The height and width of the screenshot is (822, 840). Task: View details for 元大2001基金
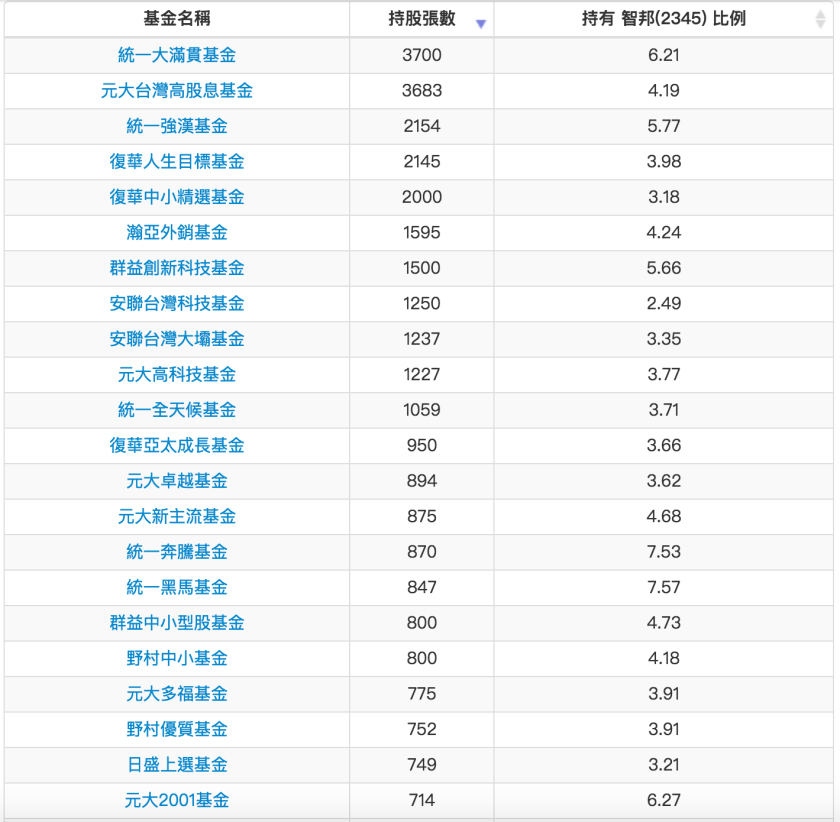176,800
